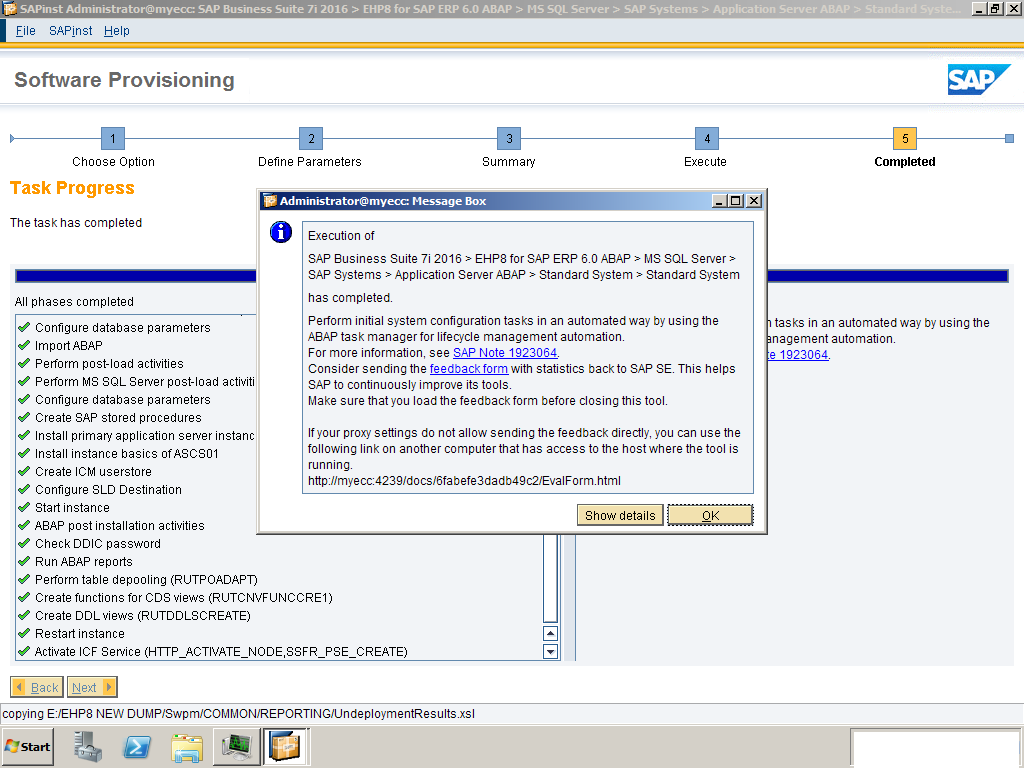Click the checkmark next to Run ABAP reports
1024x768 pixels.
point(22,561)
